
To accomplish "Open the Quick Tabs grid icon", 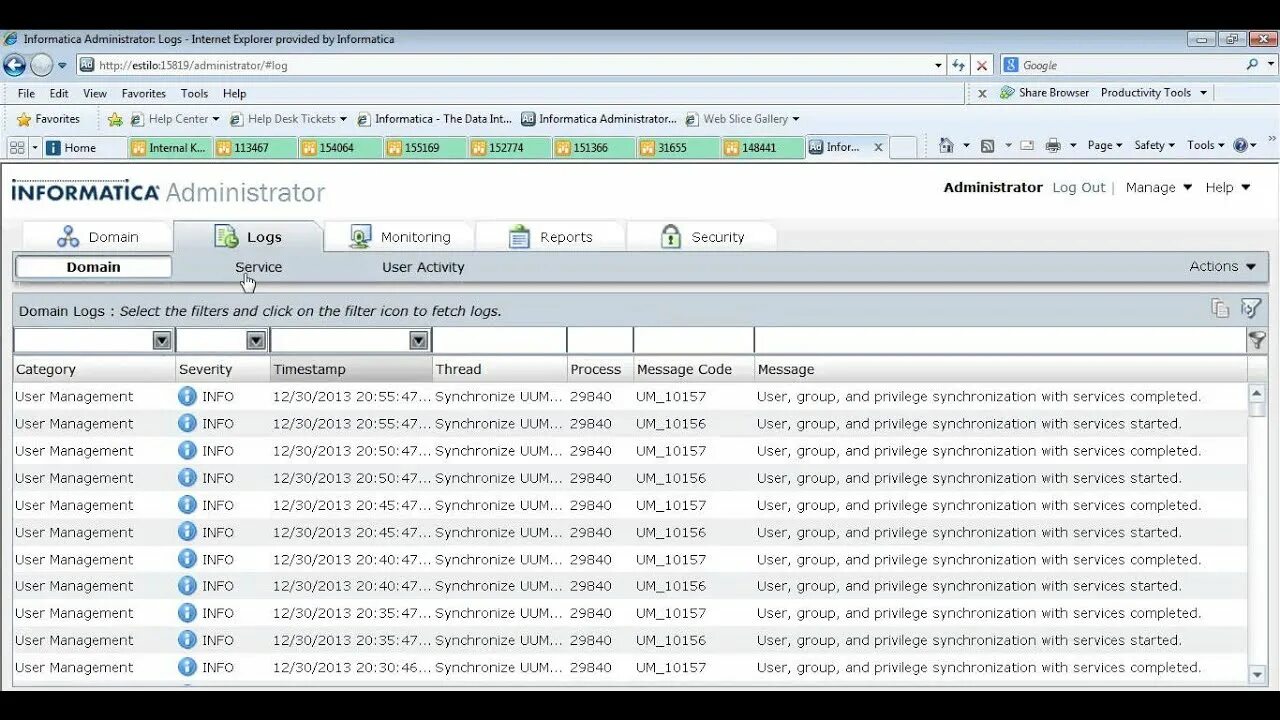I will tap(17, 147).
